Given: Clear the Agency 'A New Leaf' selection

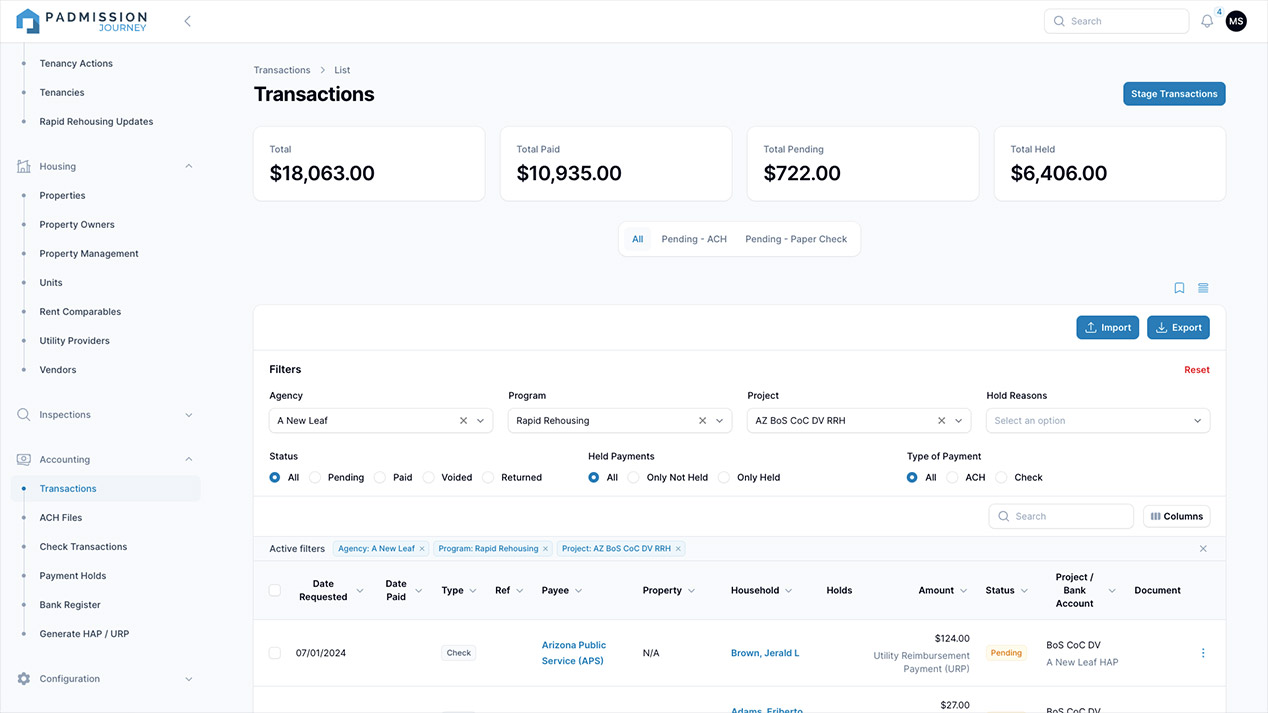Looking at the screenshot, I should (x=463, y=421).
